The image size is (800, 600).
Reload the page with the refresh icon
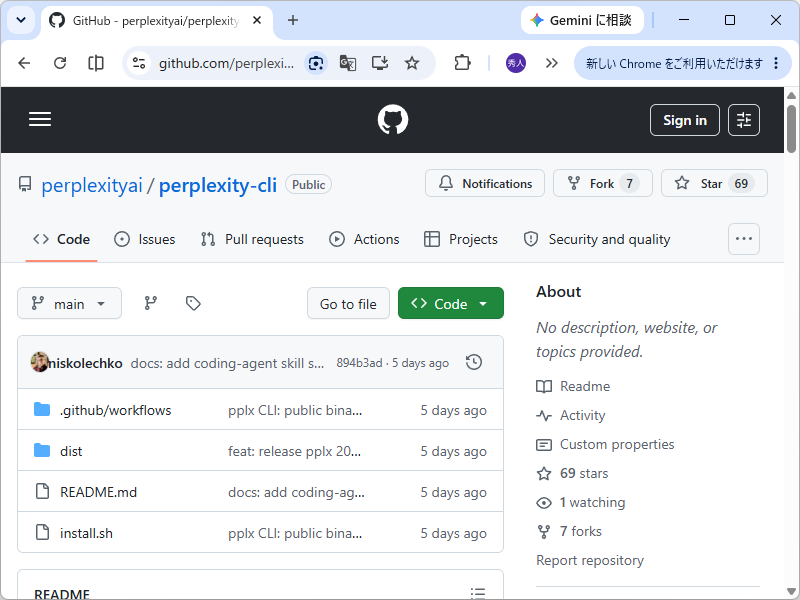60,63
